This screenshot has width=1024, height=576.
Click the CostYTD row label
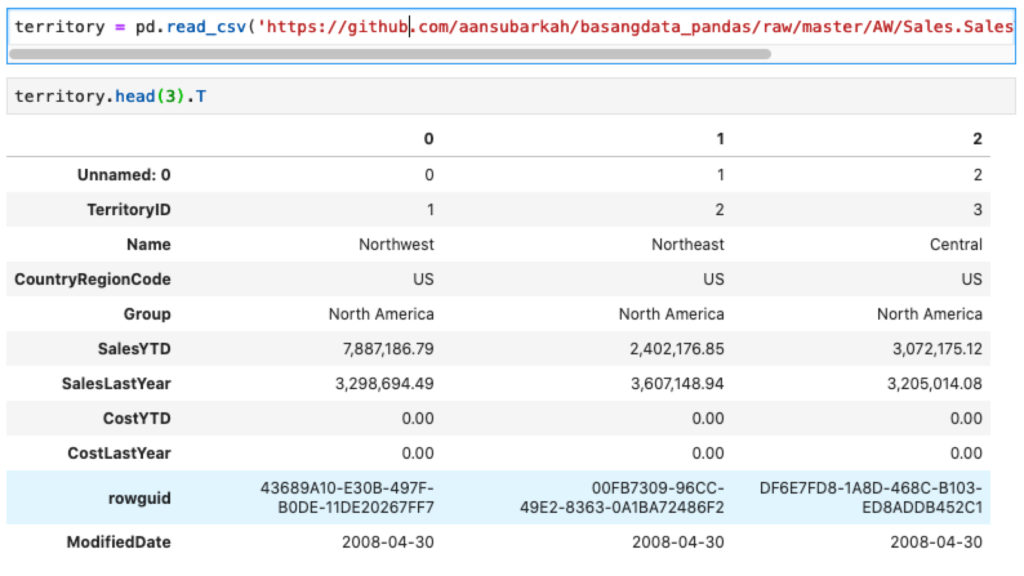click(x=137, y=418)
